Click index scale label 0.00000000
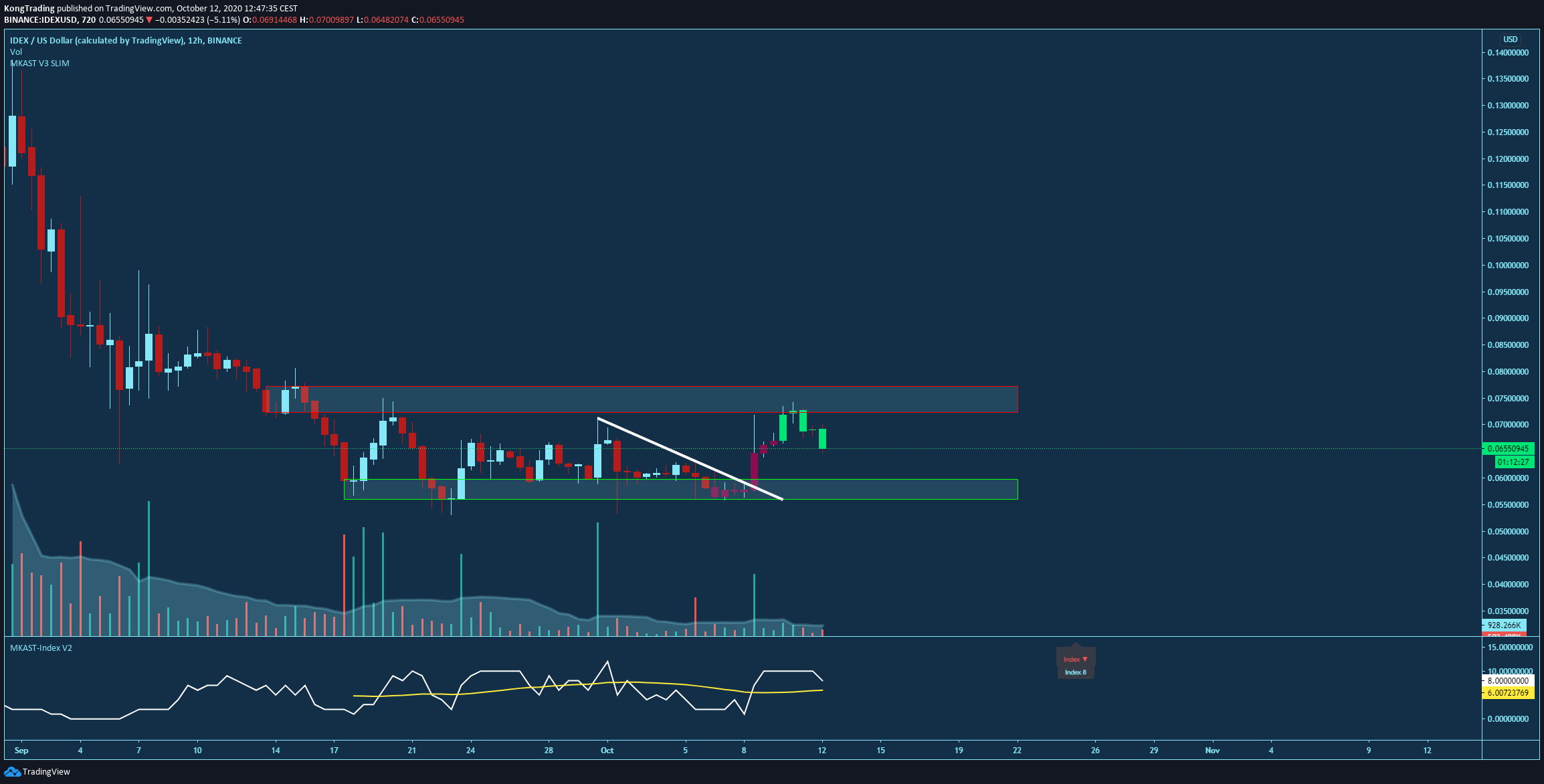The image size is (1544, 784). click(x=1508, y=719)
